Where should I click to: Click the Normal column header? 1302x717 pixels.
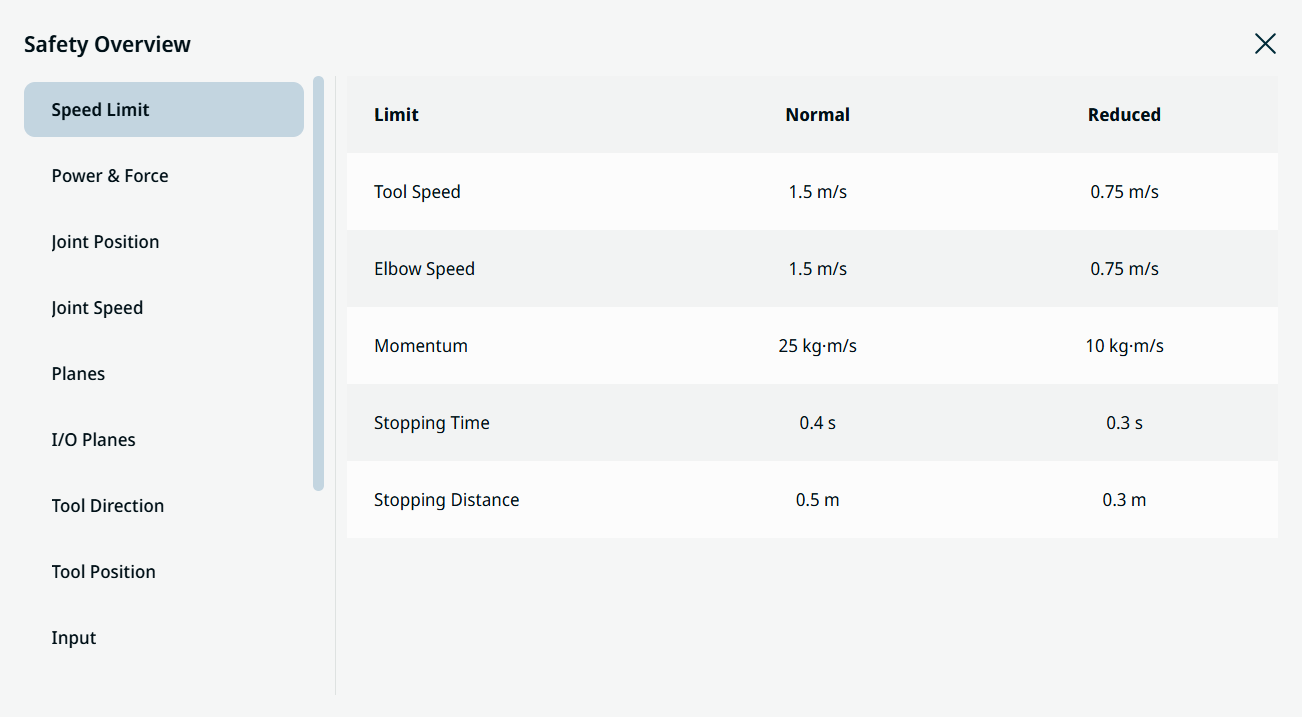[817, 115]
